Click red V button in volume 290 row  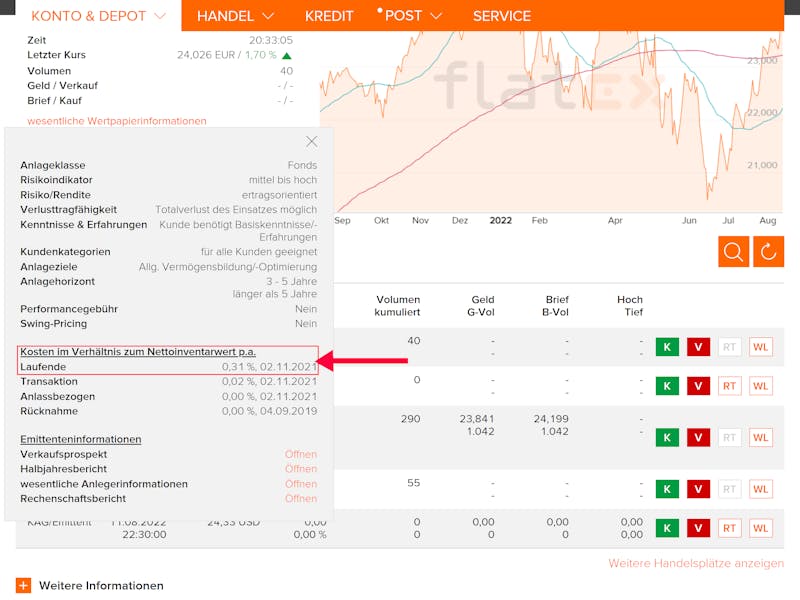pos(698,437)
